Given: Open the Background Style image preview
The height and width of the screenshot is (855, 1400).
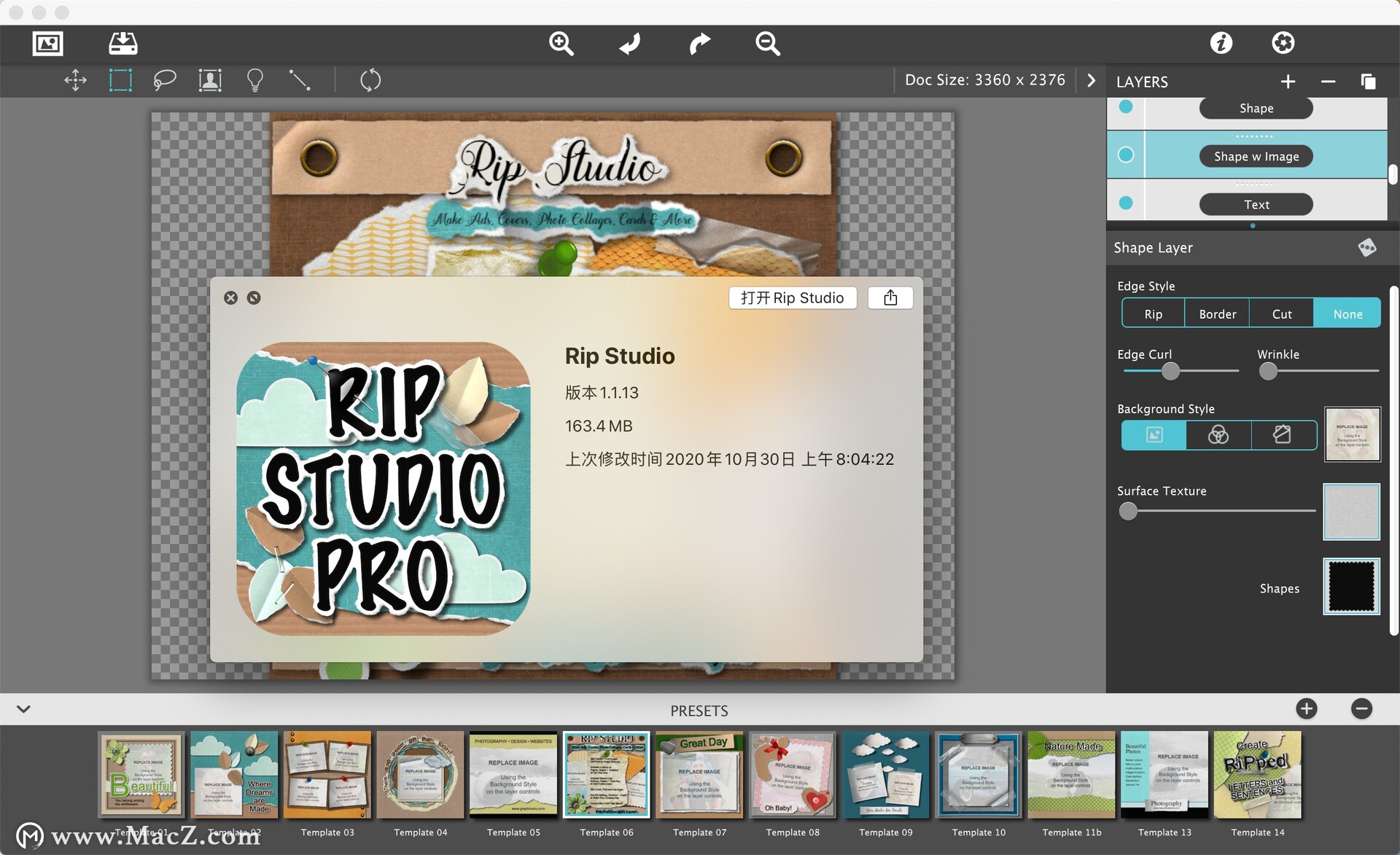Looking at the screenshot, I should 1352,434.
